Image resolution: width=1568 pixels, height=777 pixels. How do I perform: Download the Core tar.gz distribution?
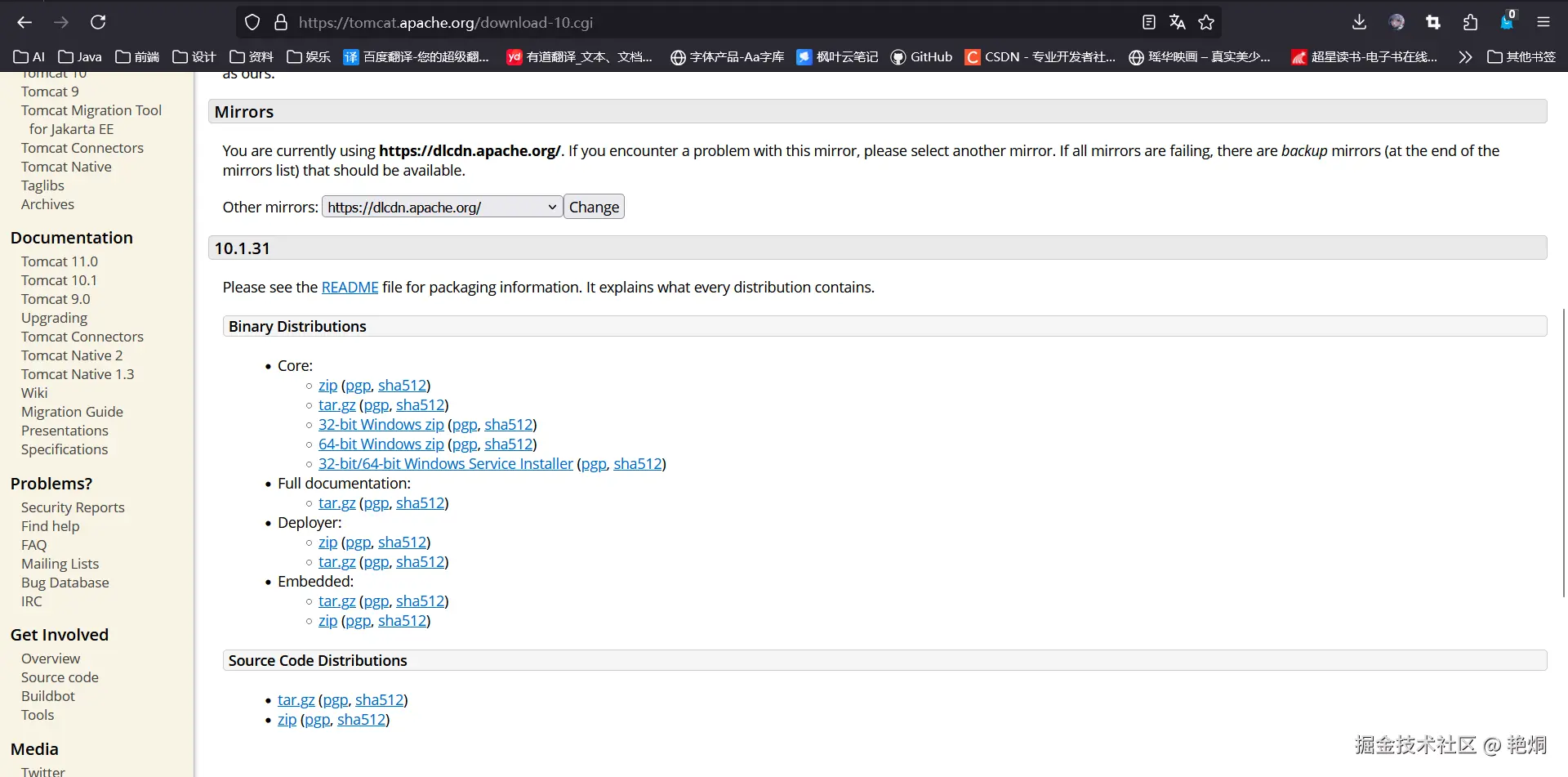[336, 404]
